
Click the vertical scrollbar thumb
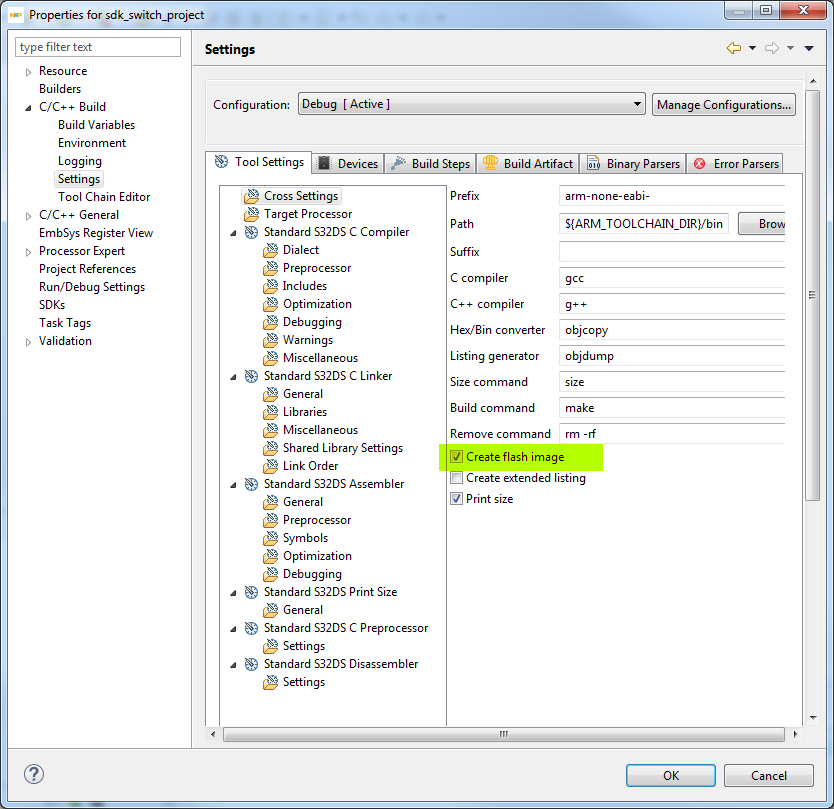pos(812,295)
